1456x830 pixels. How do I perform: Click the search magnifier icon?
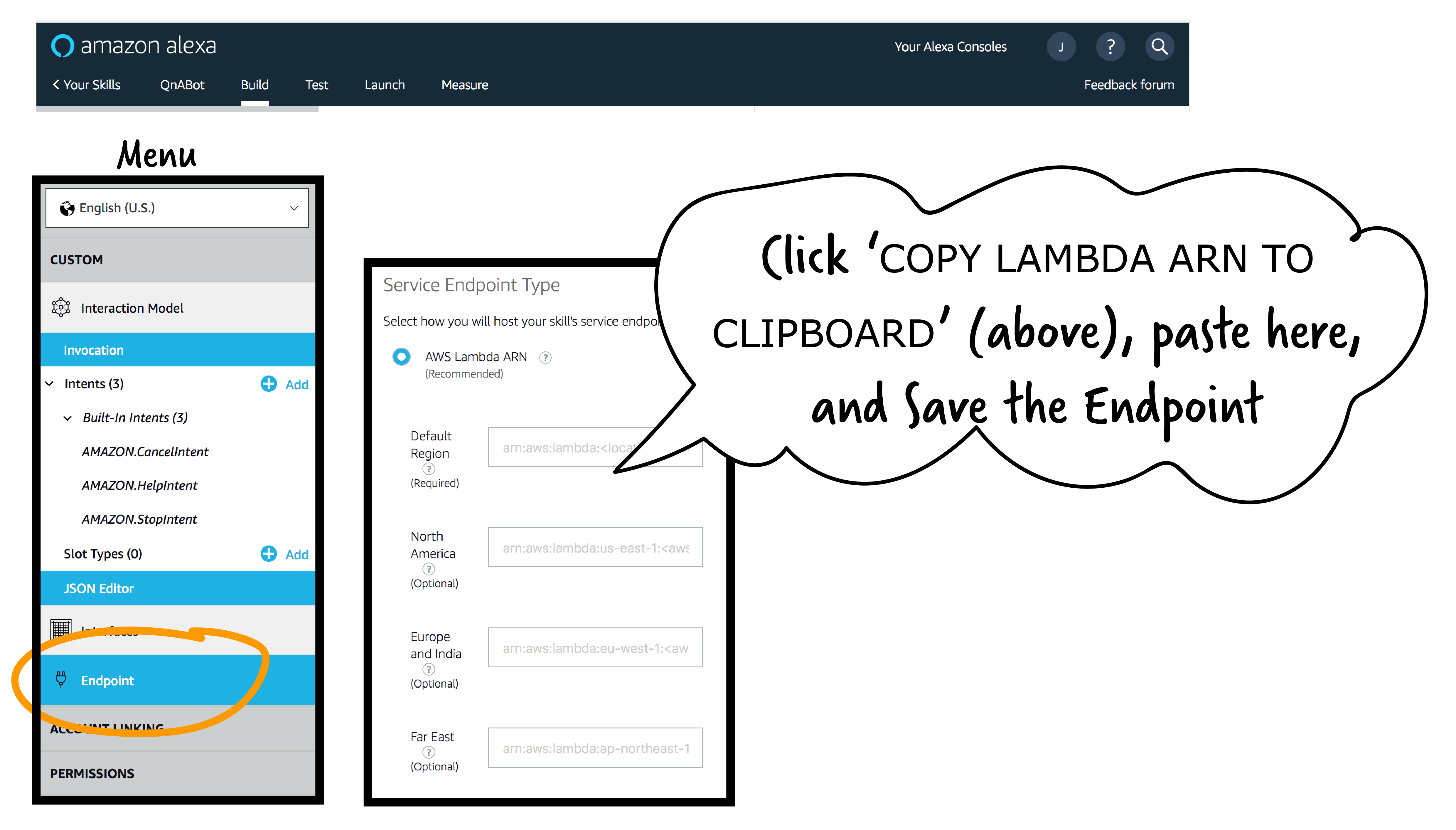1159,47
